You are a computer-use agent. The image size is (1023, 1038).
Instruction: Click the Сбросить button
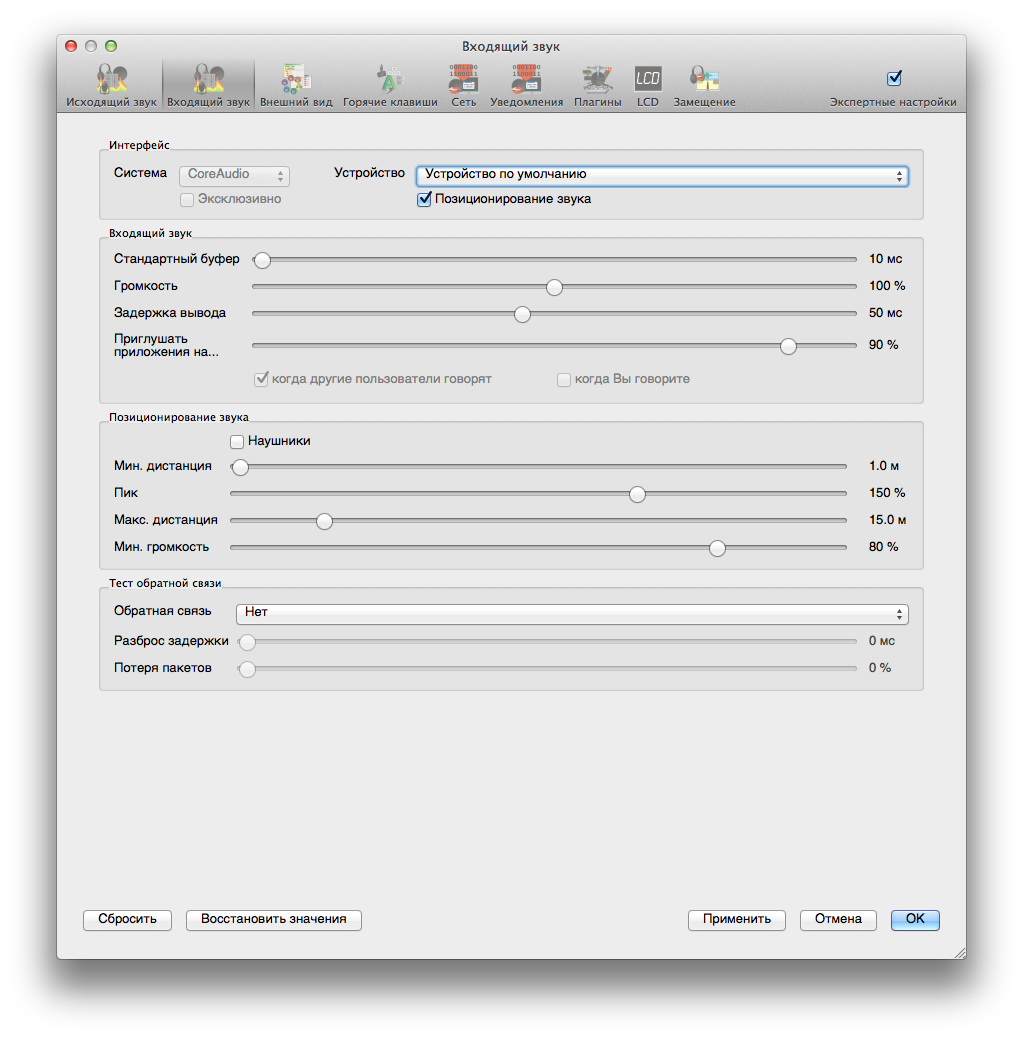[x=127, y=920]
